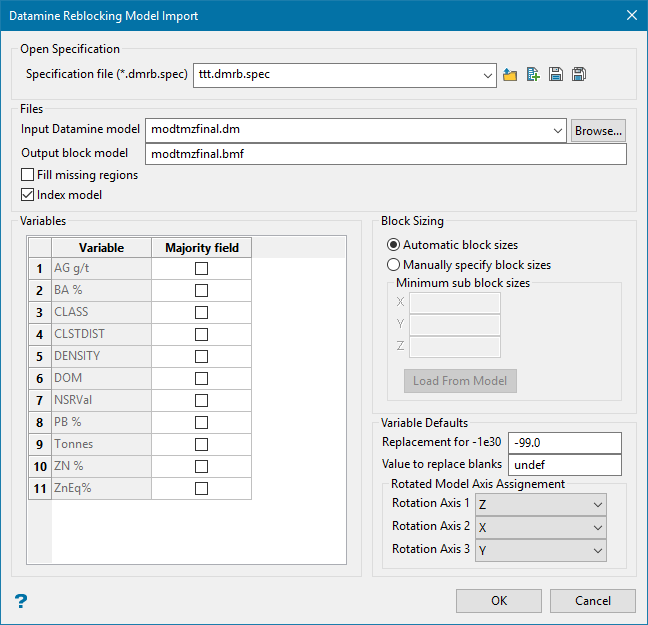Browse for an input Datamine model
The height and width of the screenshot is (625, 648).
pos(598,131)
